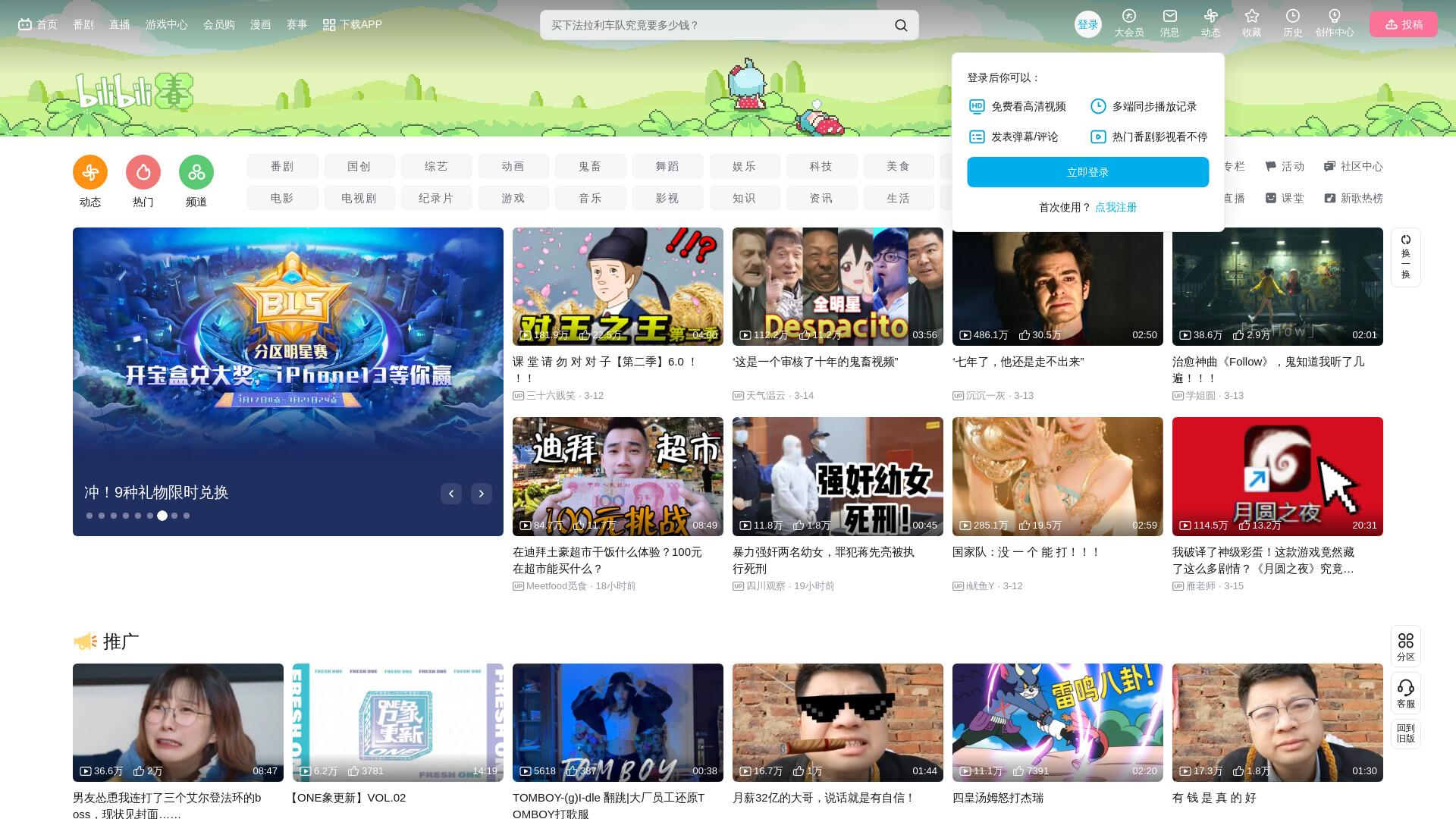
Task: Click 回到旧版 button
Action: point(1406,733)
